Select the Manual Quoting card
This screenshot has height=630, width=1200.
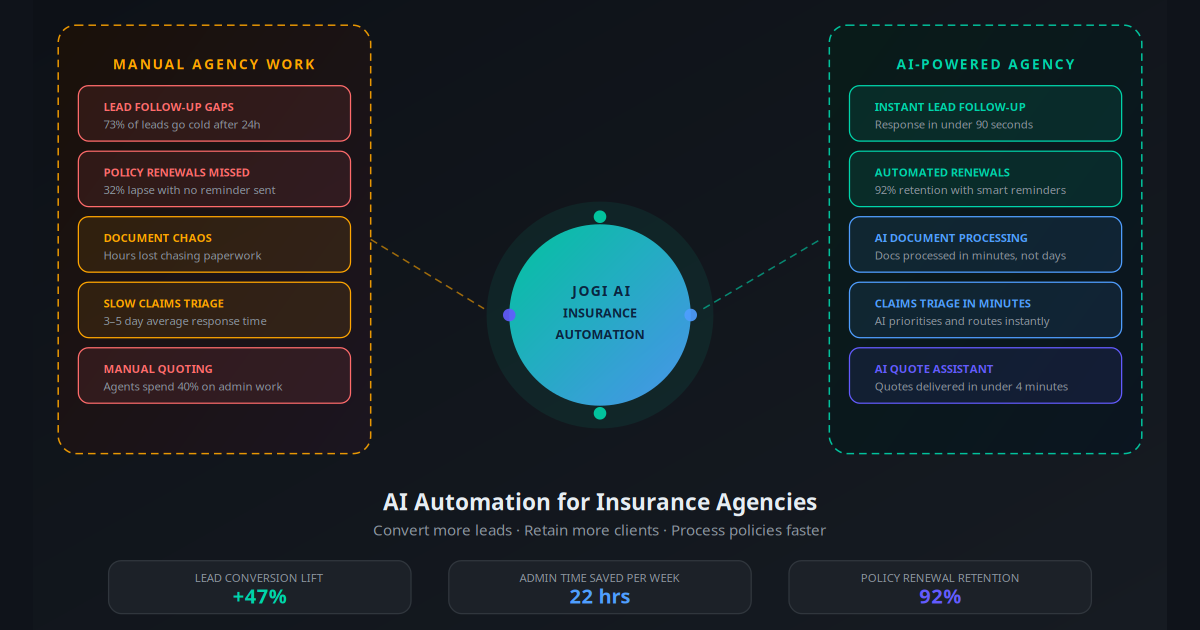(x=214, y=375)
